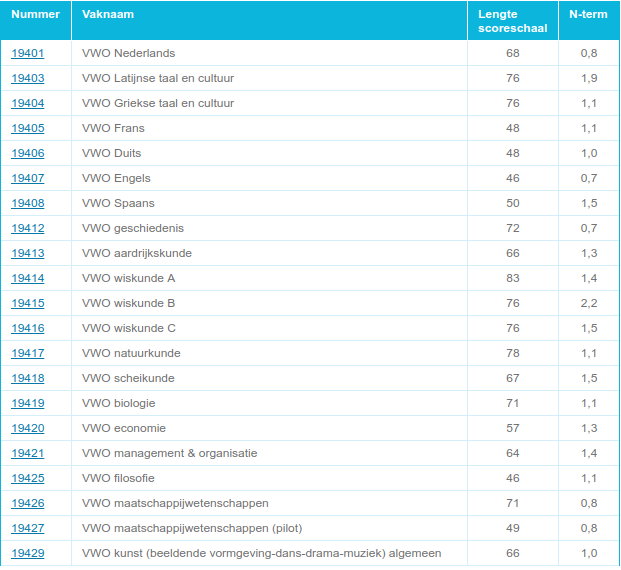Viewport: 621px width, 570px height.
Task: Select the VWO biologie subject name
Action: coord(118,403)
